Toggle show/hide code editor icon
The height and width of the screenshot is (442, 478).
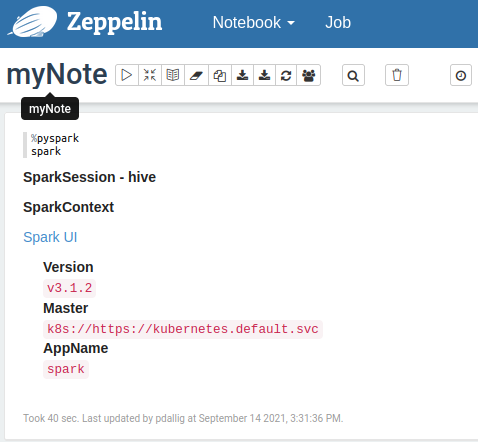point(150,75)
